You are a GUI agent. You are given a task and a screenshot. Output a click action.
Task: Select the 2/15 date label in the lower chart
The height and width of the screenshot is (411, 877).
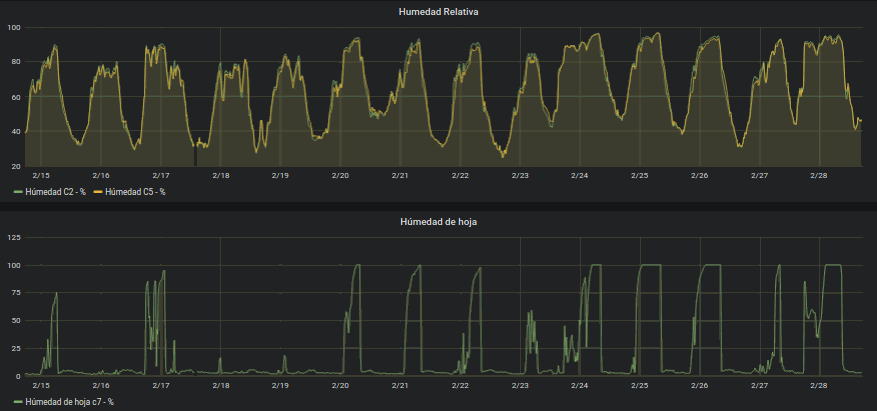[x=40, y=385]
